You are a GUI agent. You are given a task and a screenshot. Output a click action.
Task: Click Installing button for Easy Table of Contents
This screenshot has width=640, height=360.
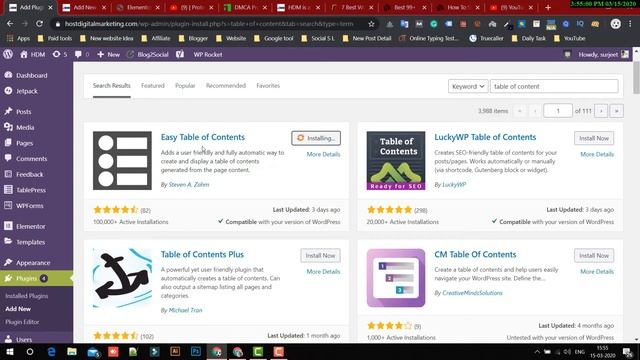point(316,138)
